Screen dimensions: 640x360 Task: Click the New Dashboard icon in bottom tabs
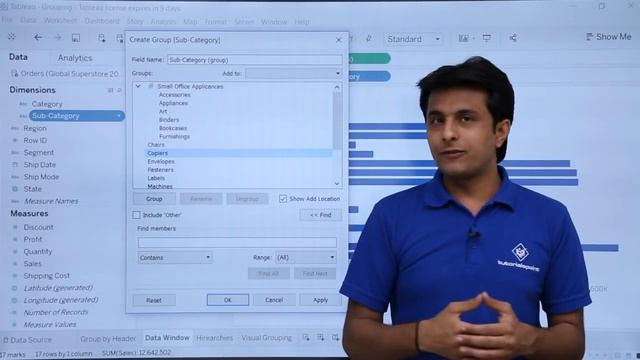click(x=321, y=338)
